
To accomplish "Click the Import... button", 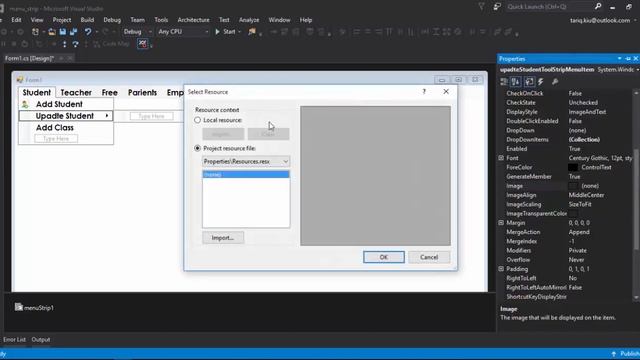I will [223, 238].
